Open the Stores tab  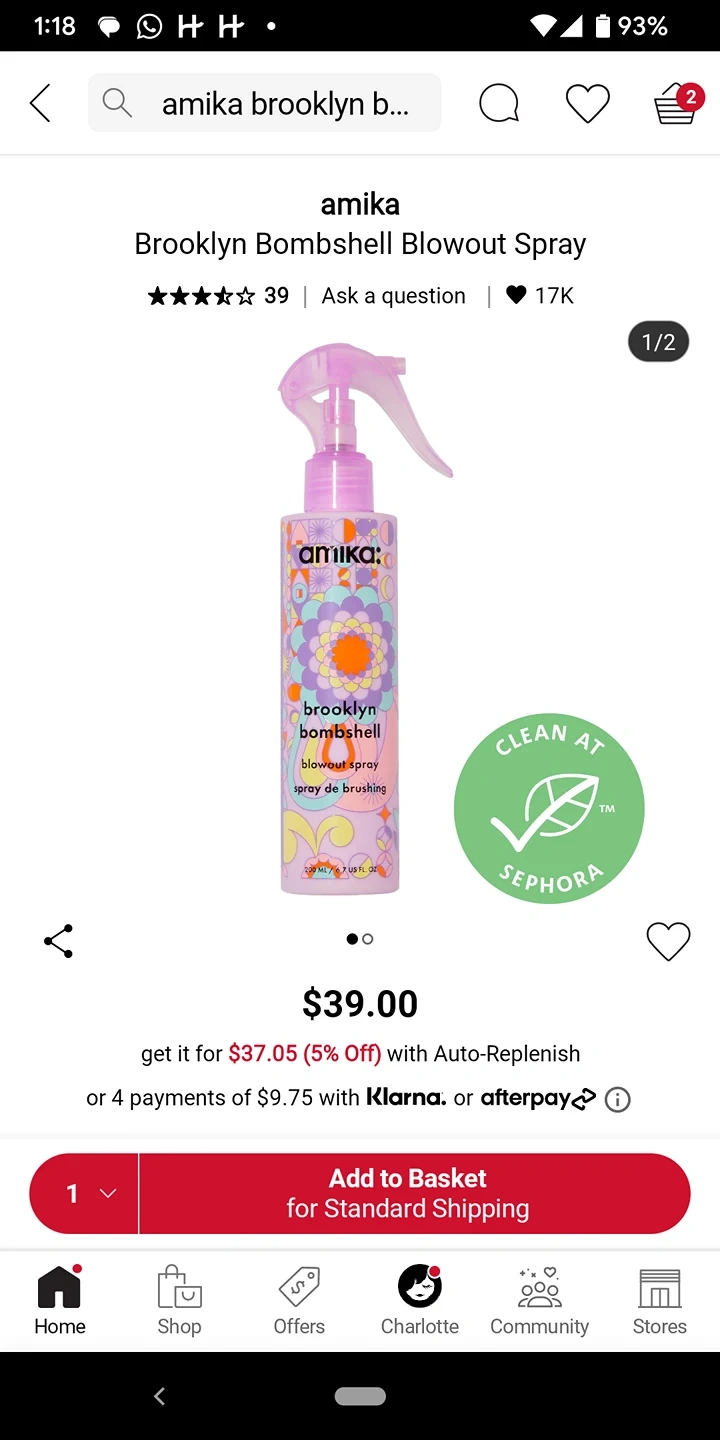coord(659,1300)
